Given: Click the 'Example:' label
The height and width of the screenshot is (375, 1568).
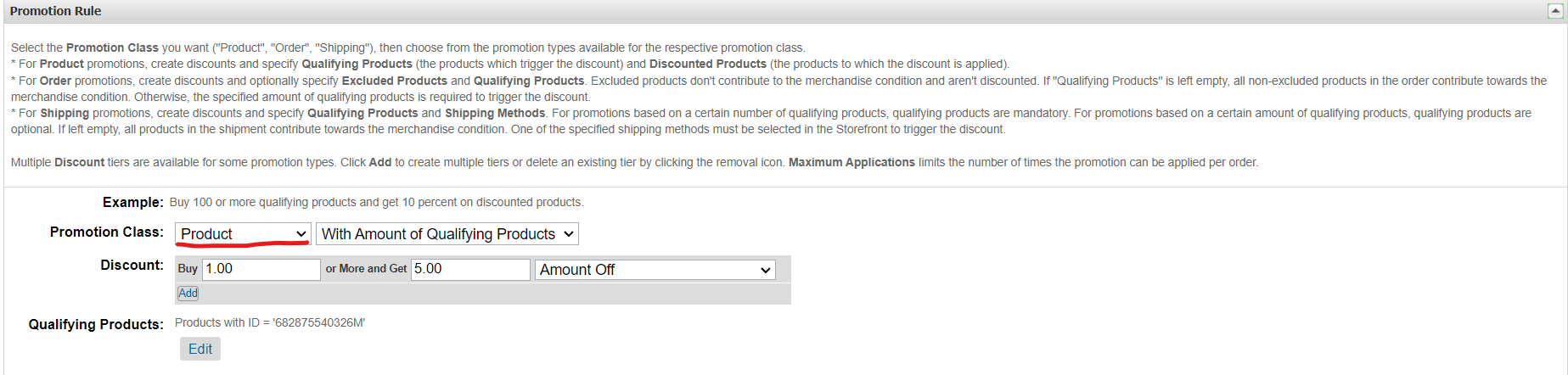Looking at the screenshot, I should point(132,202).
